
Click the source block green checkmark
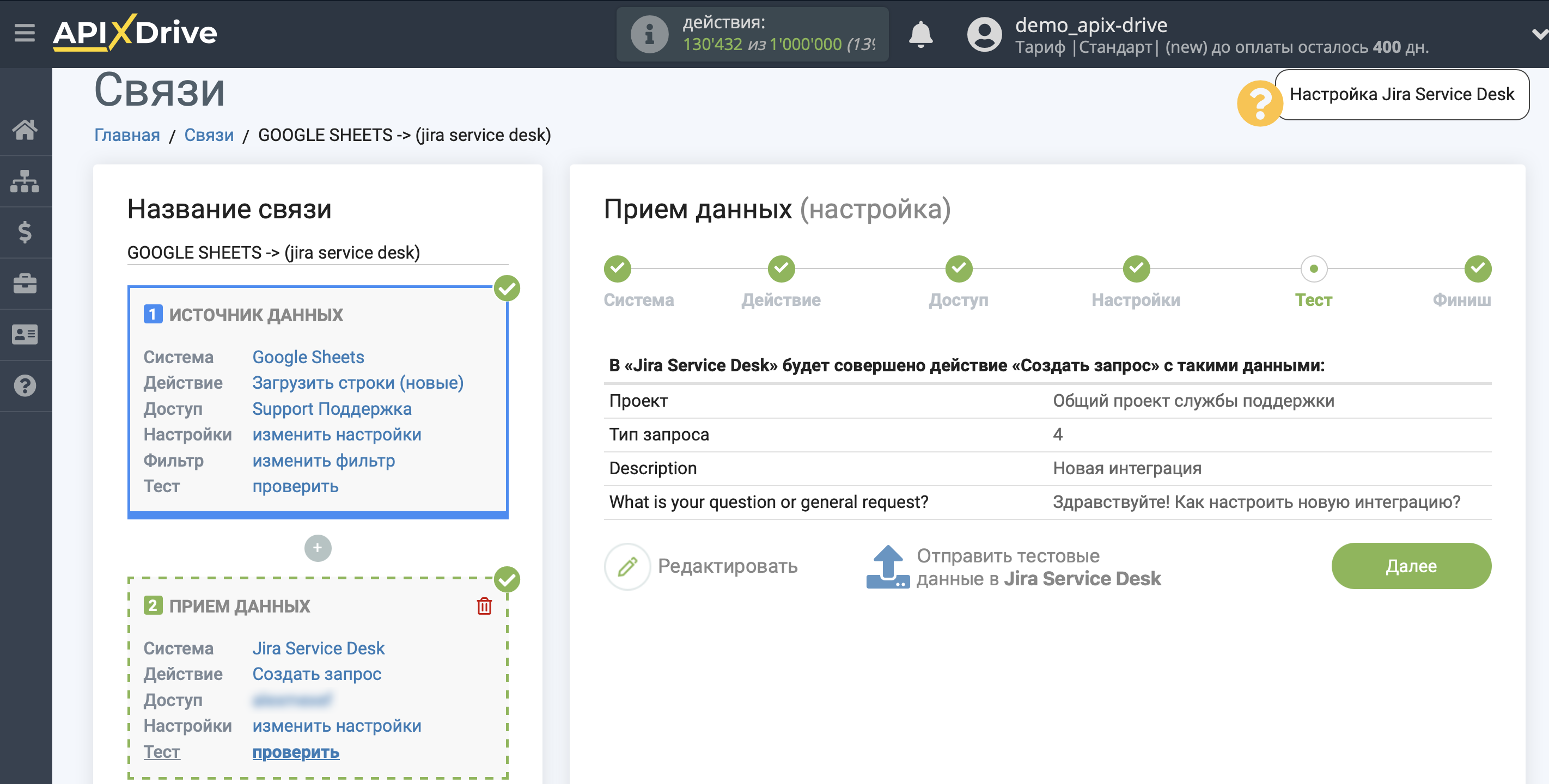click(x=507, y=289)
